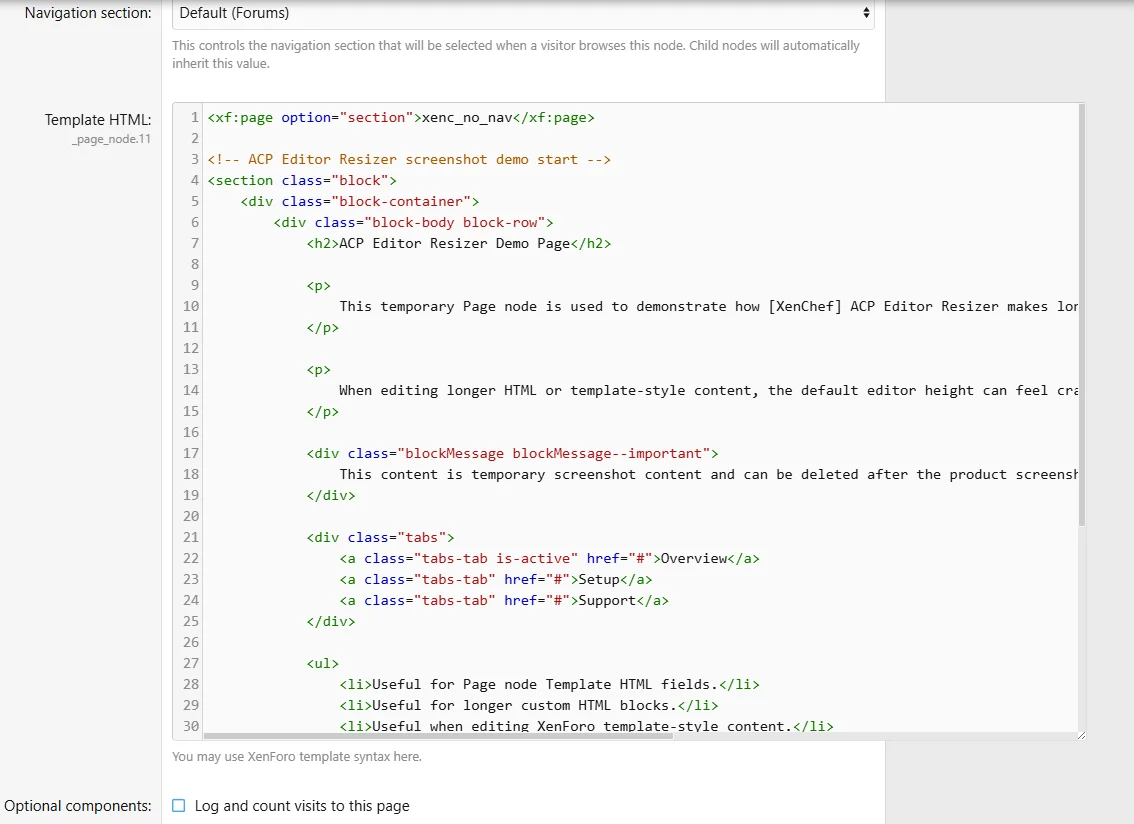Click the Optional components label
The height and width of the screenshot is (824, 1134).
point(77,805)
